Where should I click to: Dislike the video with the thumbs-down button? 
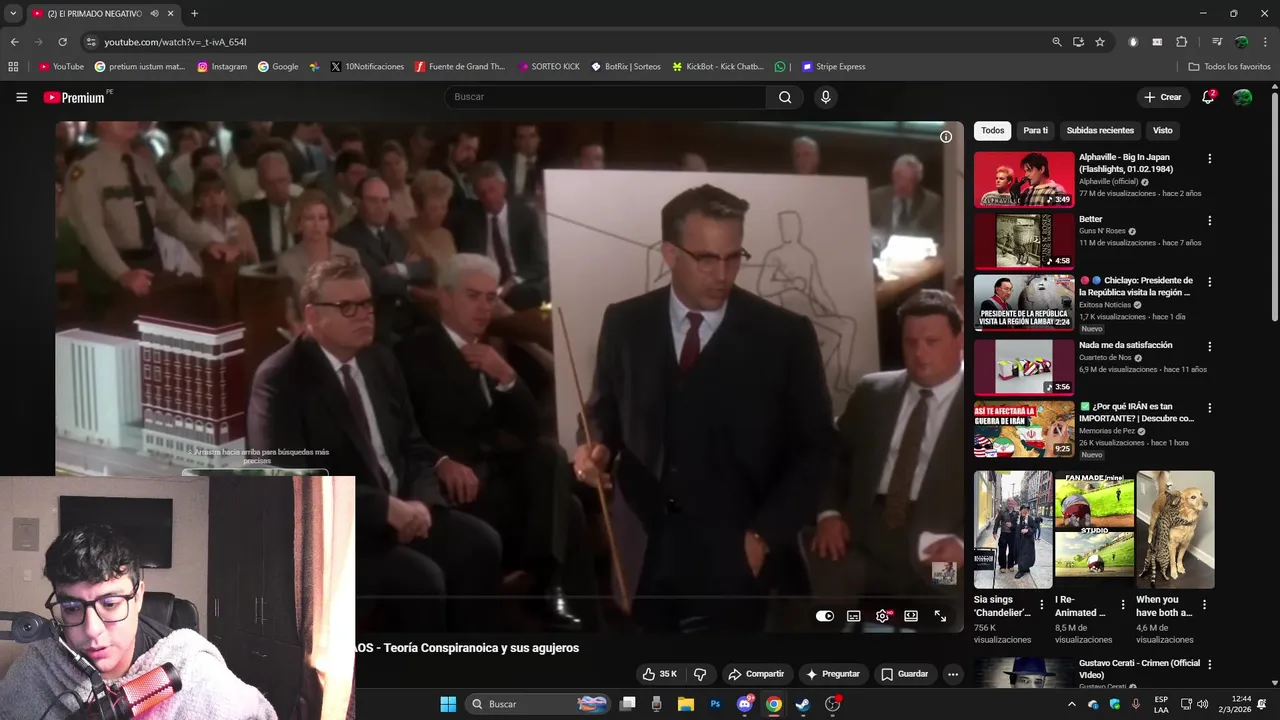click(700, 674)
